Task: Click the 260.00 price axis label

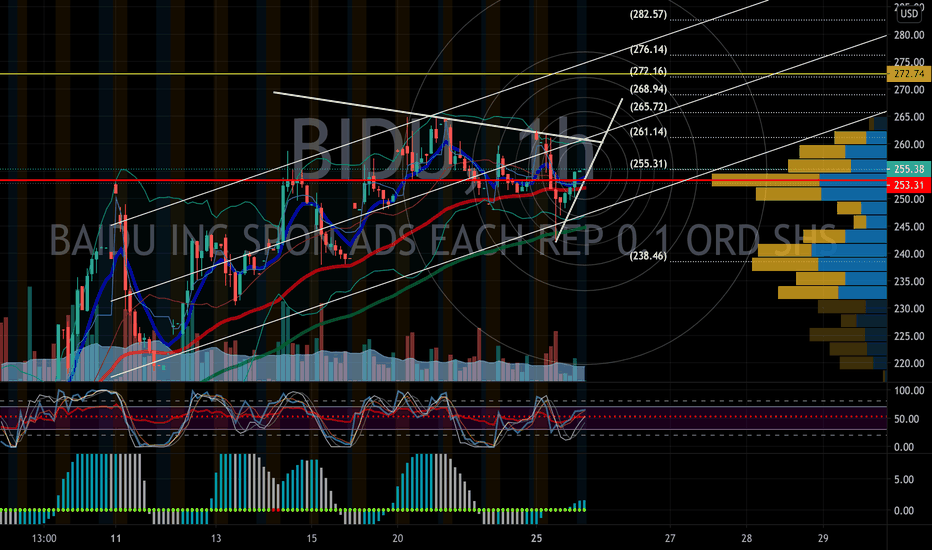Action: point(909,144)
